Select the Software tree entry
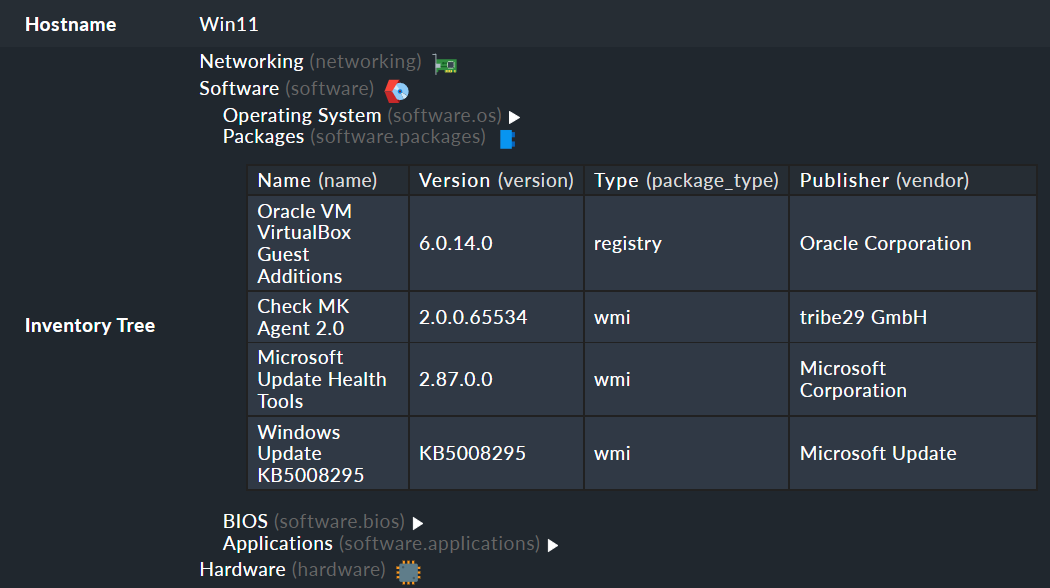 (239, 88)
